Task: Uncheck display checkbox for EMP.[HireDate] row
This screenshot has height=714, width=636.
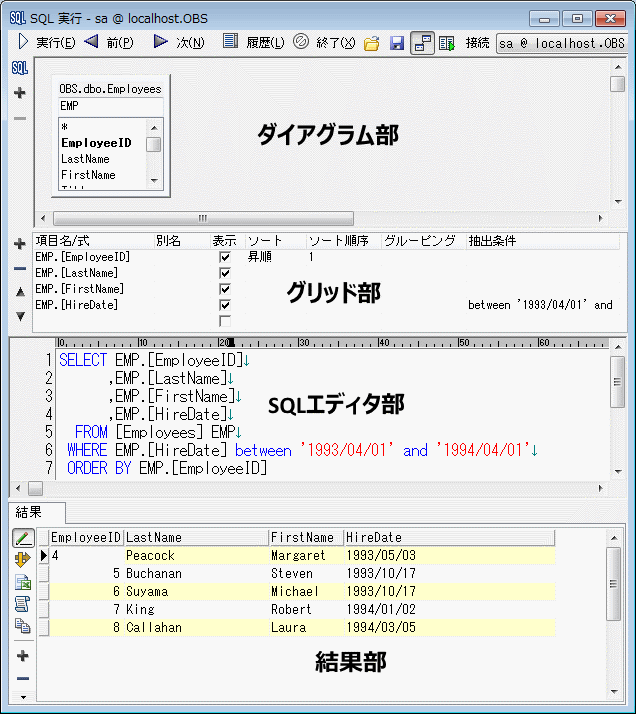Action: point(225,305)
